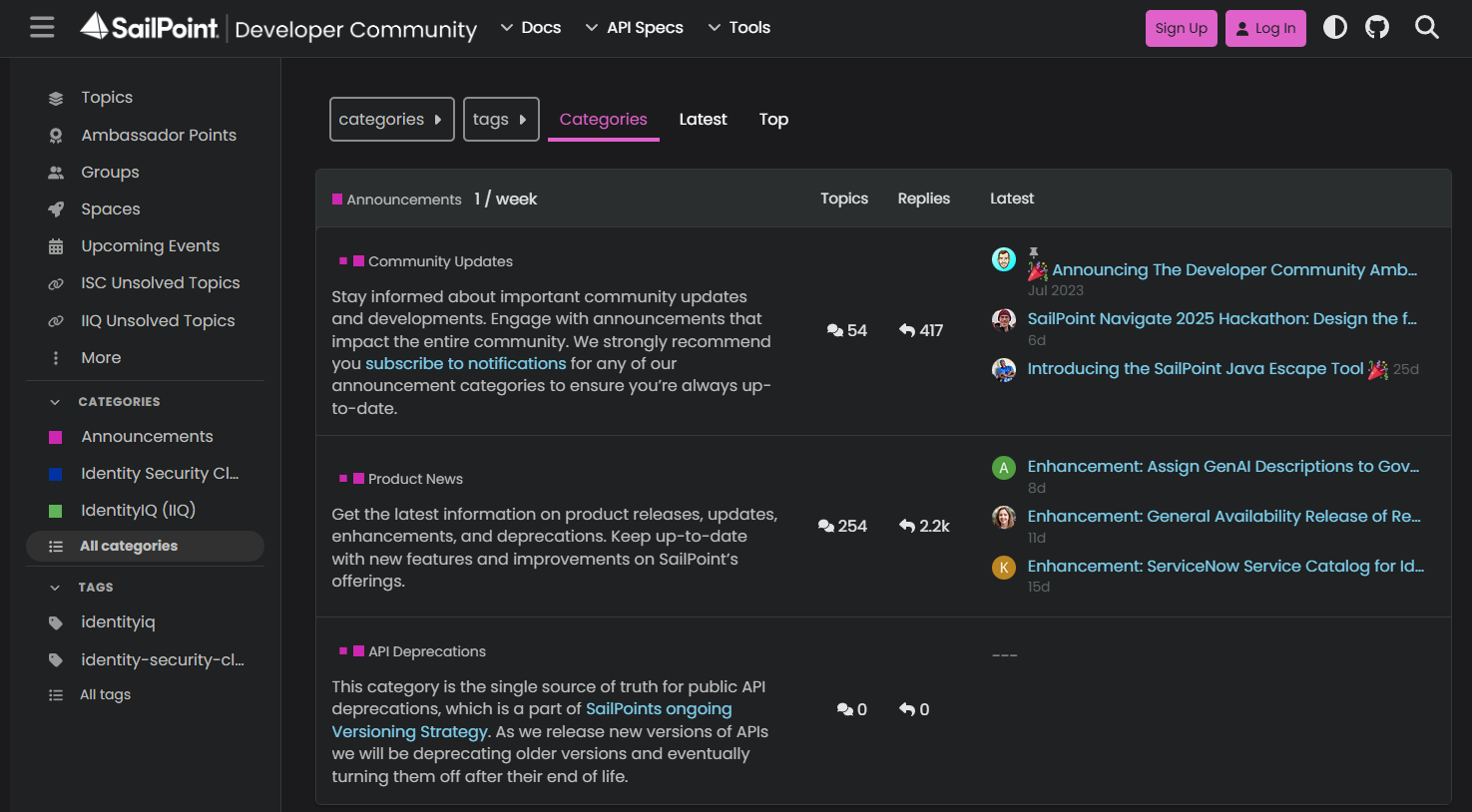1472x812 pixels.
Task: Click the Product News 2.2k replies count
Action: [x=924, y=527]
